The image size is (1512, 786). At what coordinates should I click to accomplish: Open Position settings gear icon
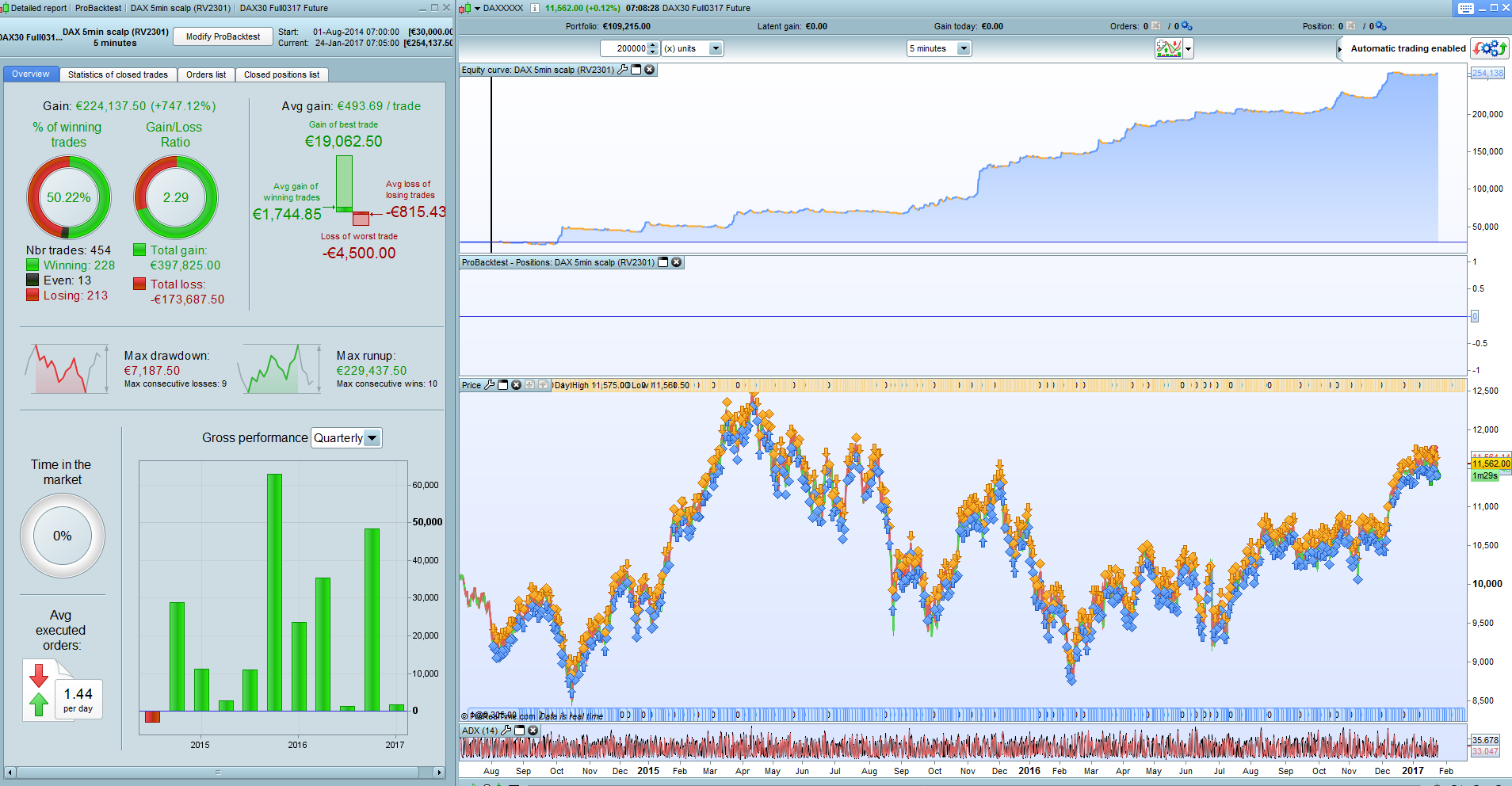point(1380,26)
